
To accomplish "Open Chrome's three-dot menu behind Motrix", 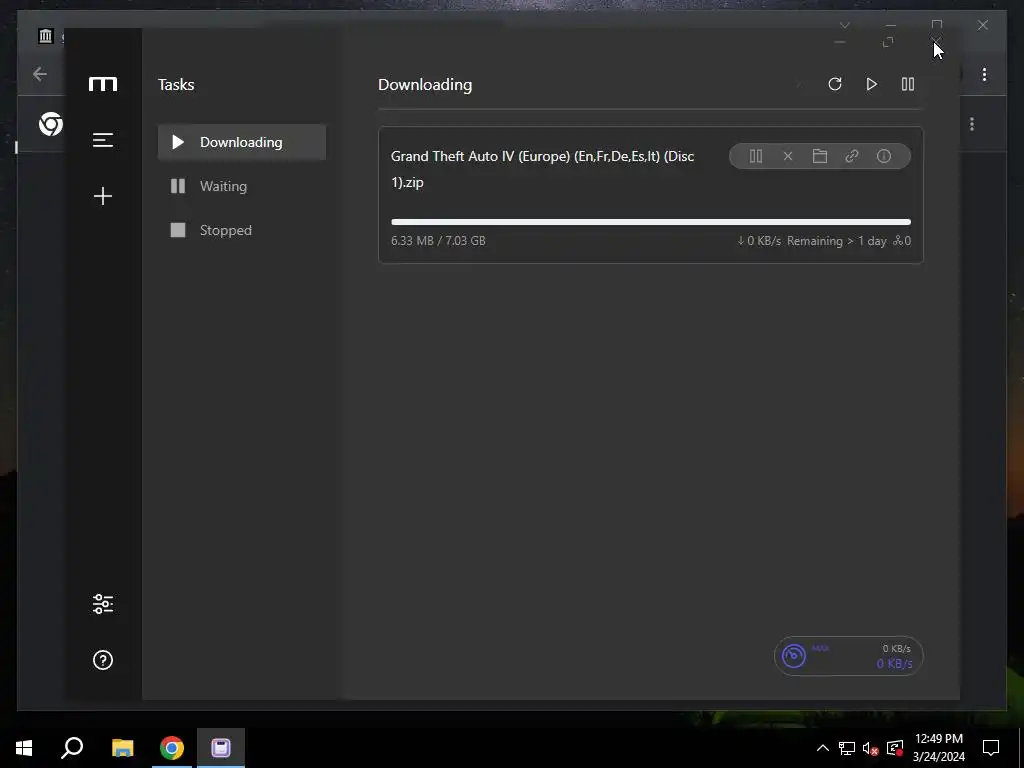I will click(x=984, y=74).
